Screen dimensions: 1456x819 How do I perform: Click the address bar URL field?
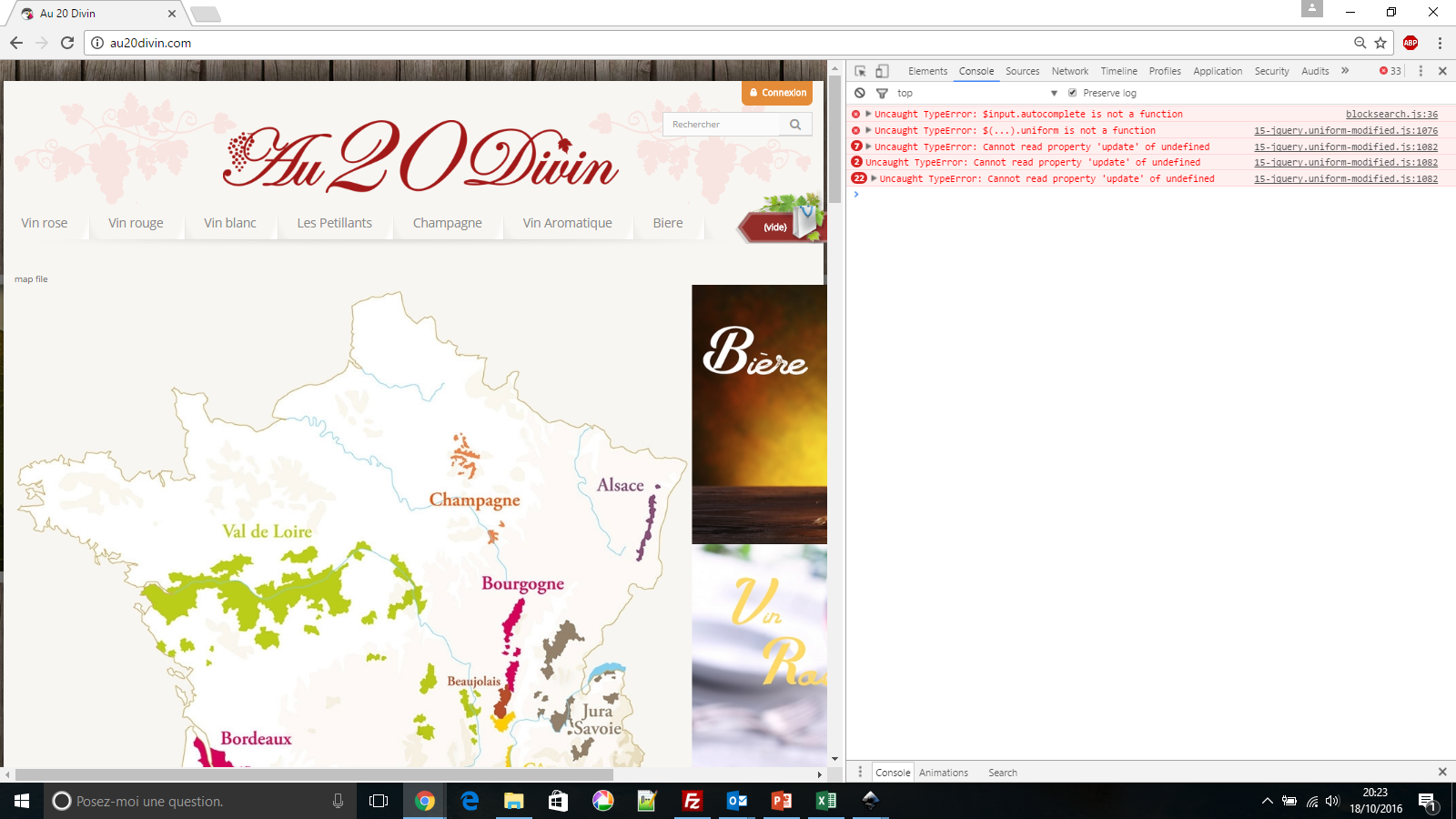719,43
